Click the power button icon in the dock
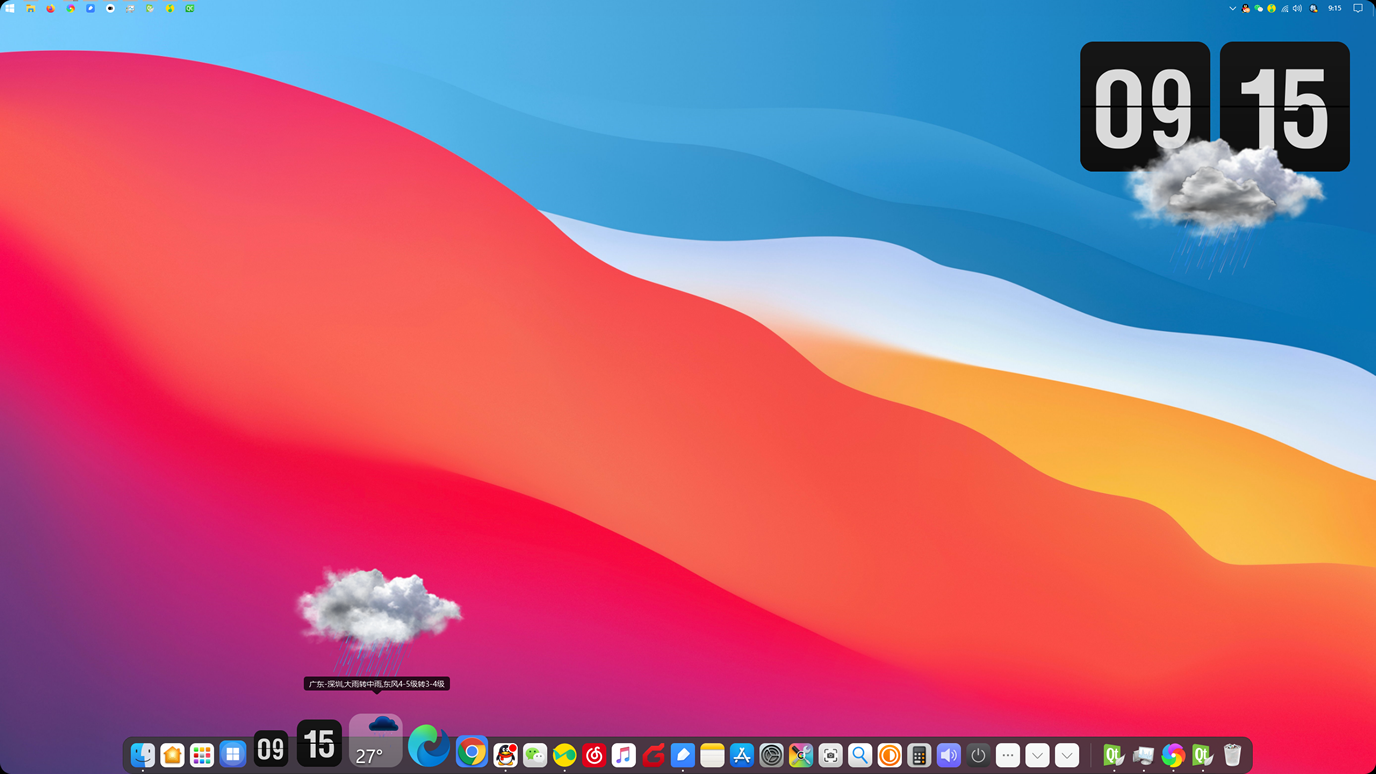This screenshot has height=774, width=1376. [x=978, y=755]
